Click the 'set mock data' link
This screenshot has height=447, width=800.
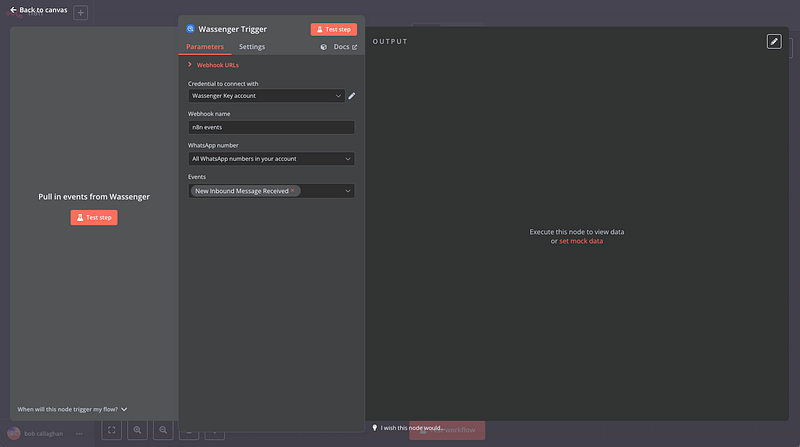(580, 241)
